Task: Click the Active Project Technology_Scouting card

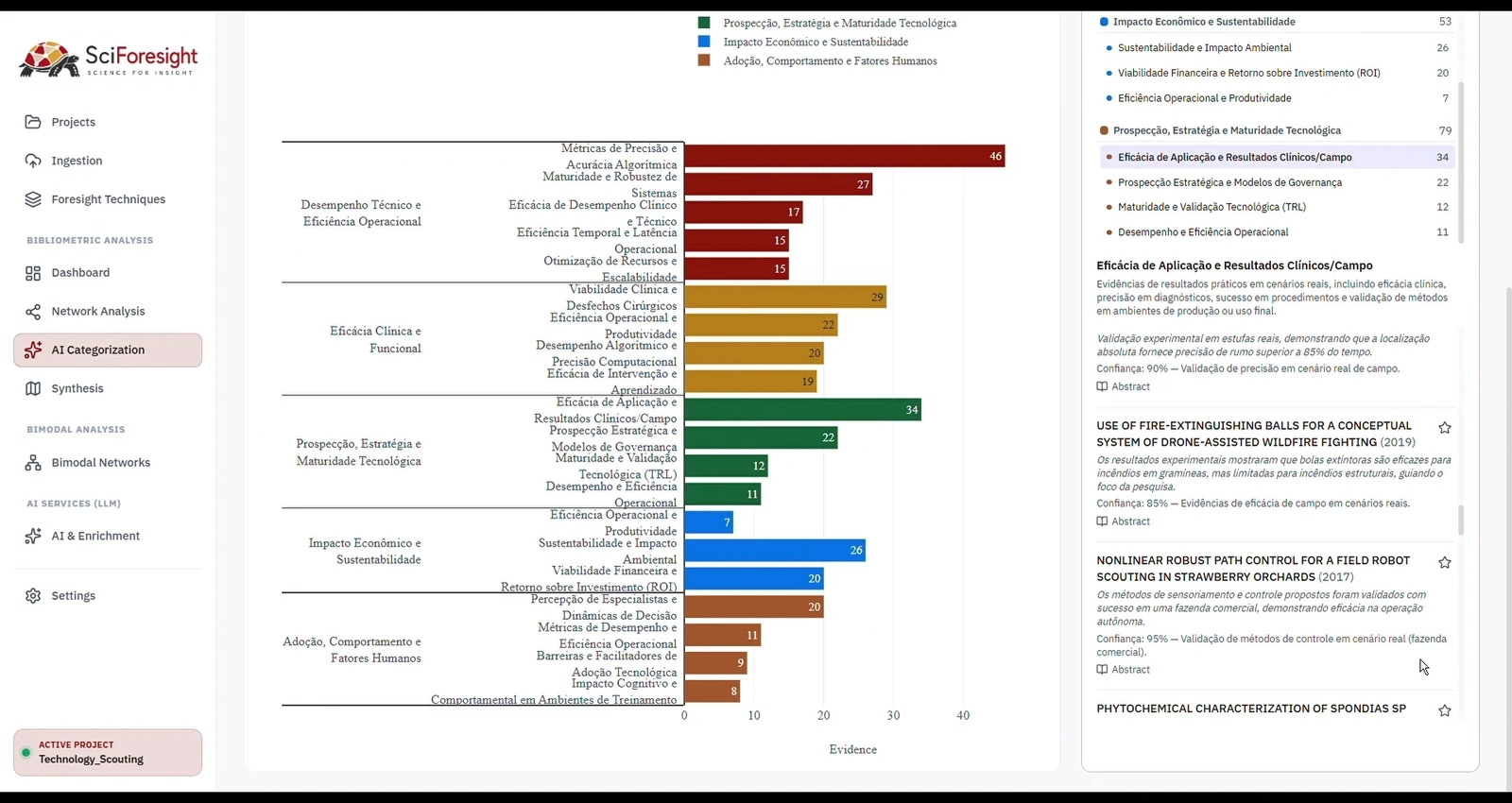Action: tap(108, 752)
